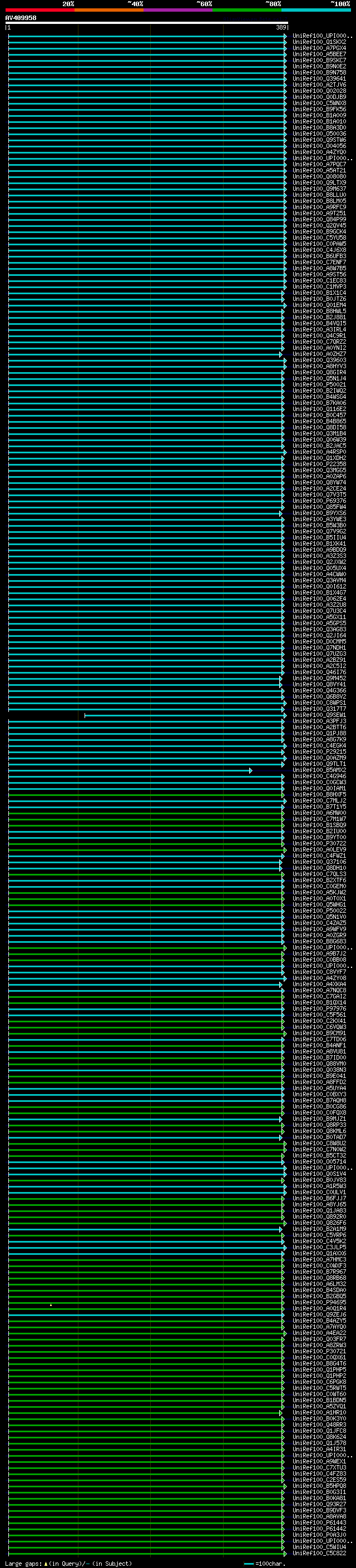Select hit label UniRef100_Q8K624
The image size is (356, 1568).
319,1437
